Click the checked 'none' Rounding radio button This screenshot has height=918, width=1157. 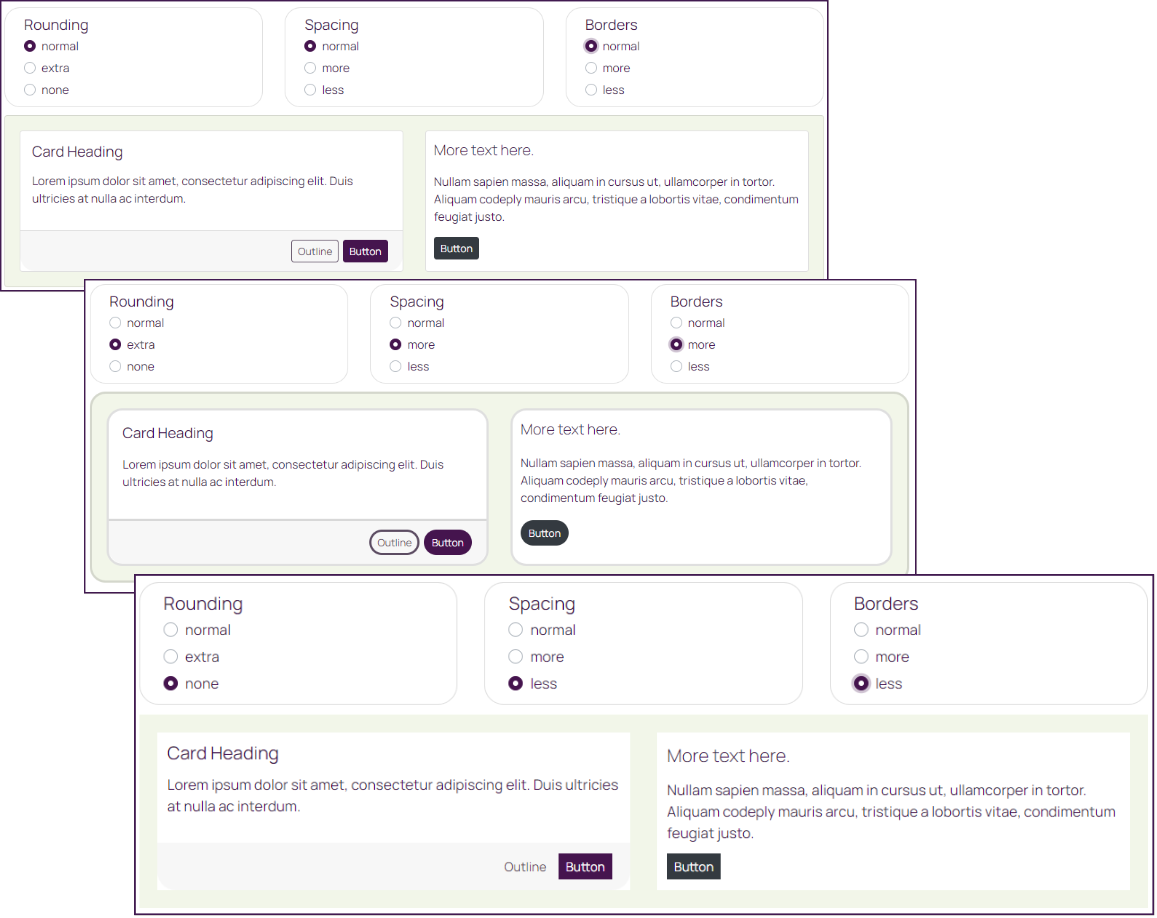(x=171, y=684)
